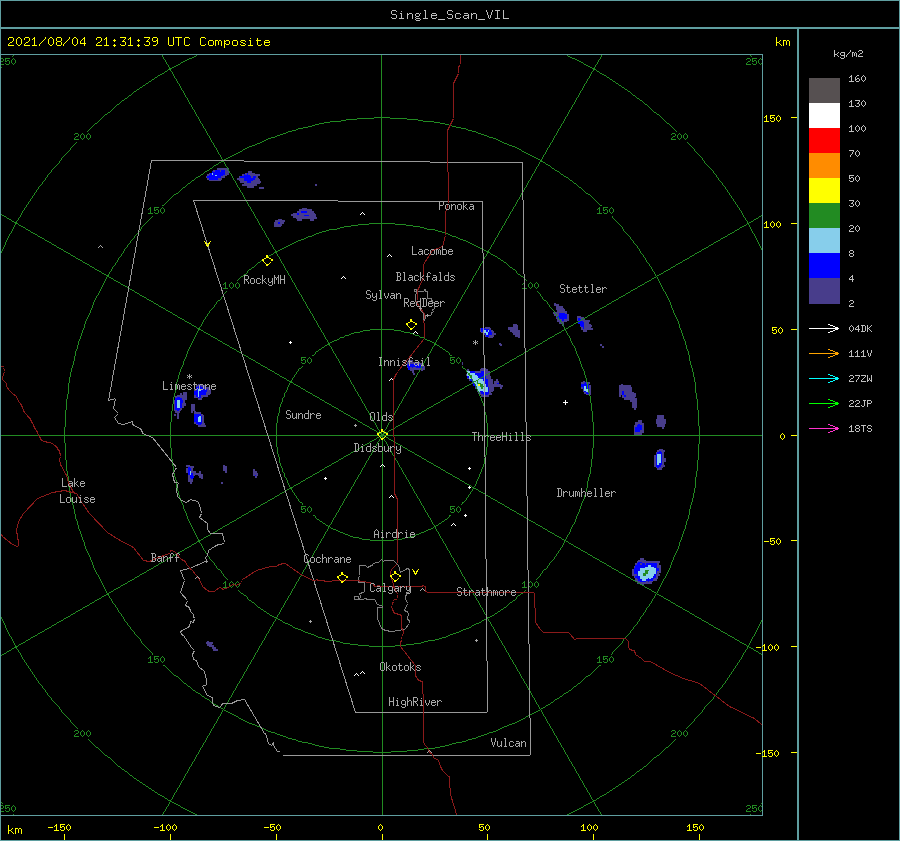Click the light blue storm cell northwest of ThreeHills
The height and width of the screenshot is (841, 900).
pyautogui.click(x=481, y=382)
